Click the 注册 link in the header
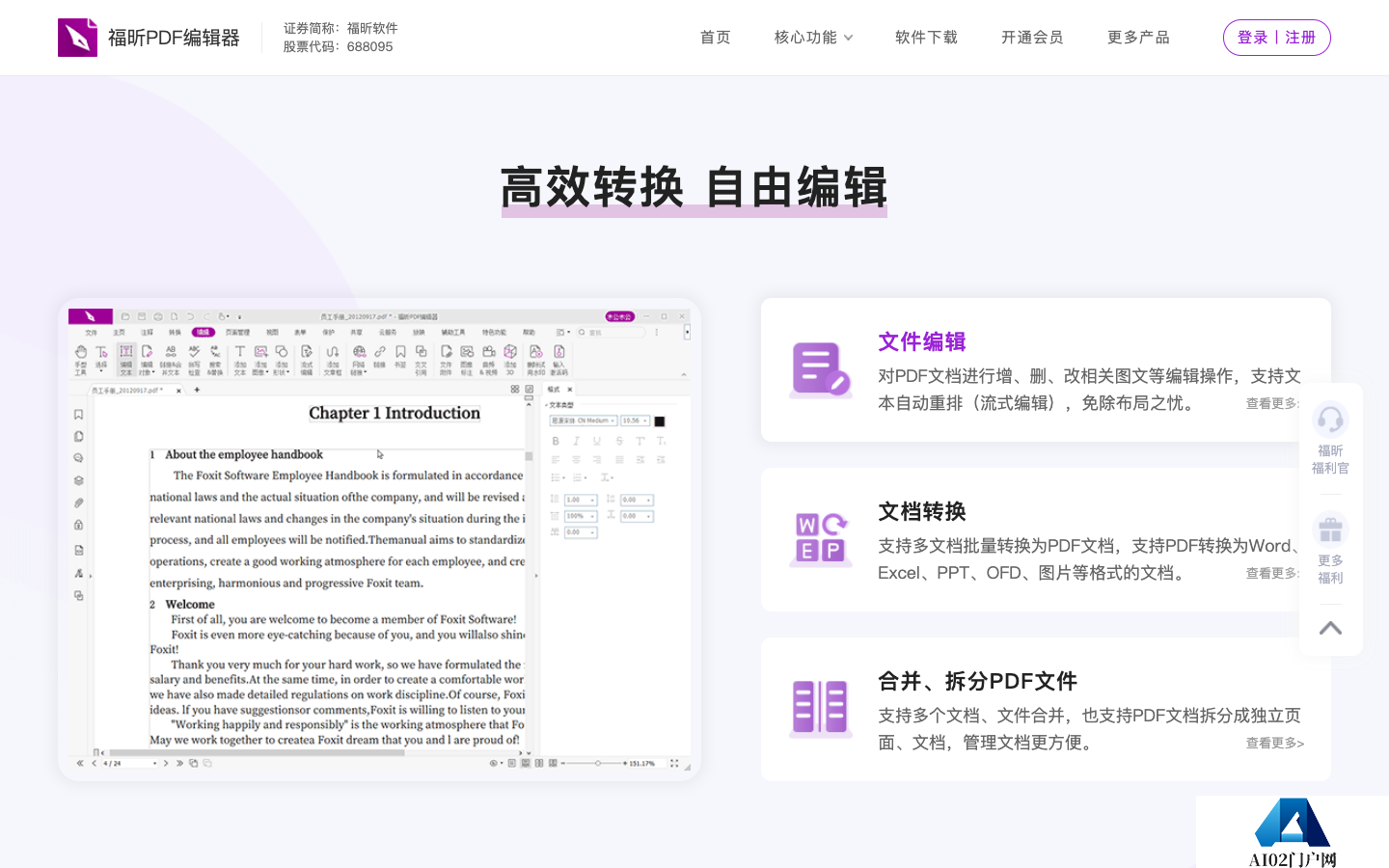 click(x=1300, y=38)
